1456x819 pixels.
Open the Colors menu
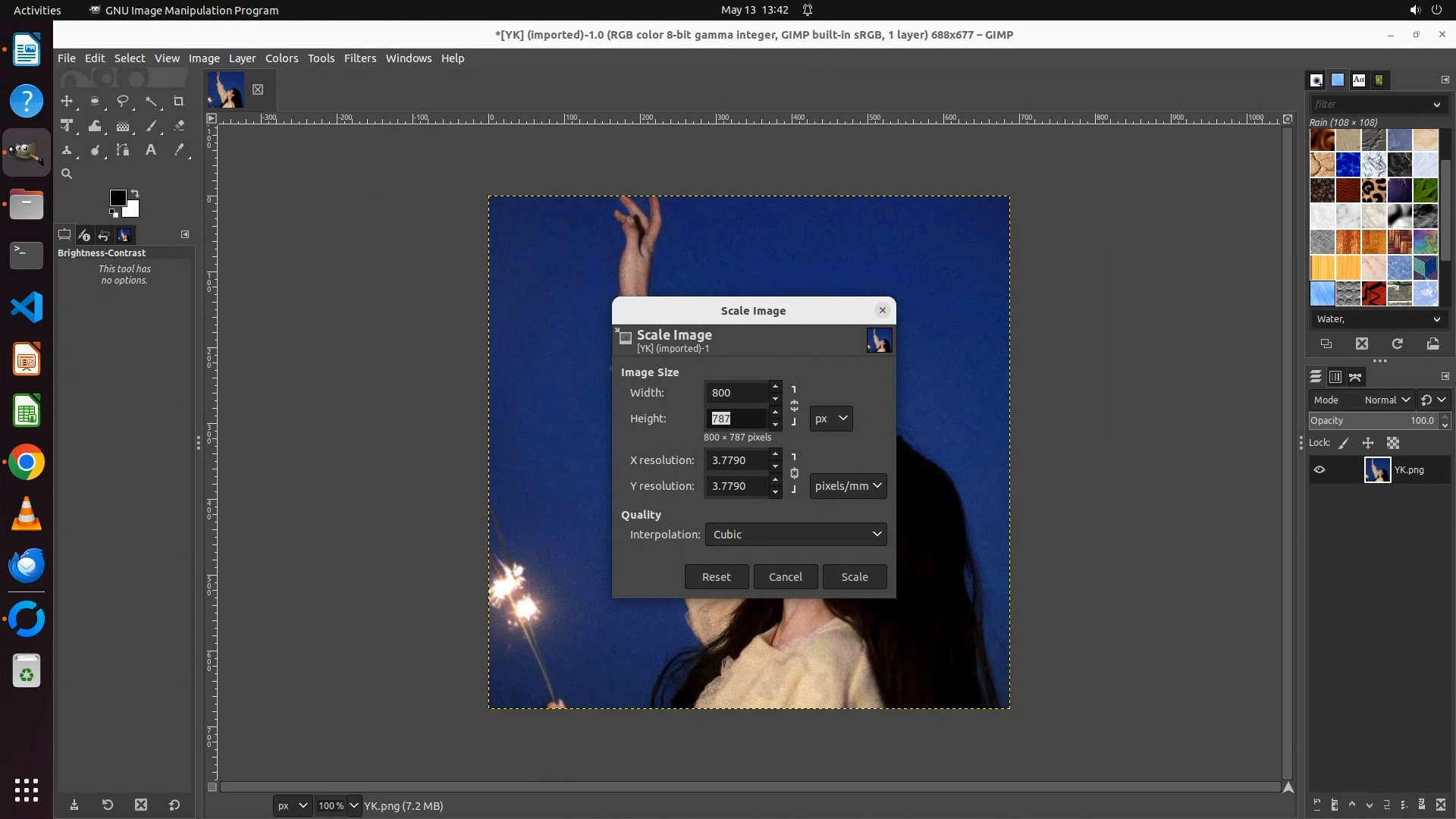[281, 58]
